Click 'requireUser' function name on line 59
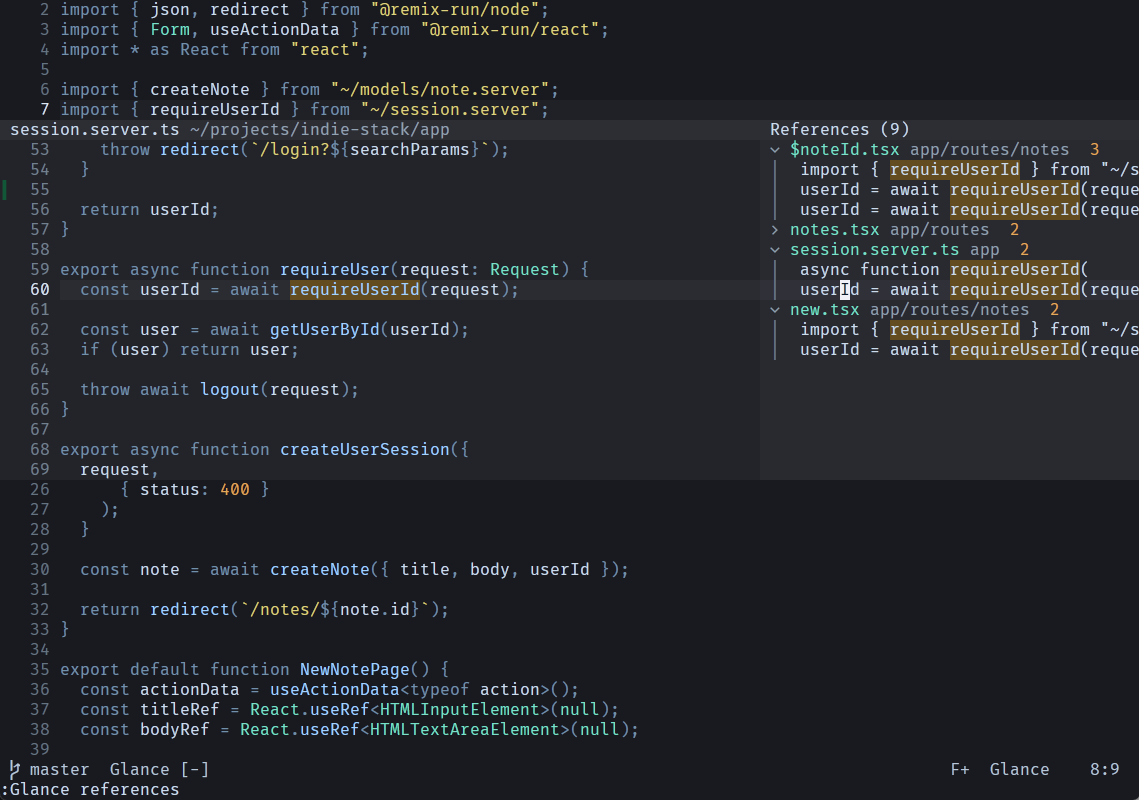1139x800 pixels. point(334,270)
